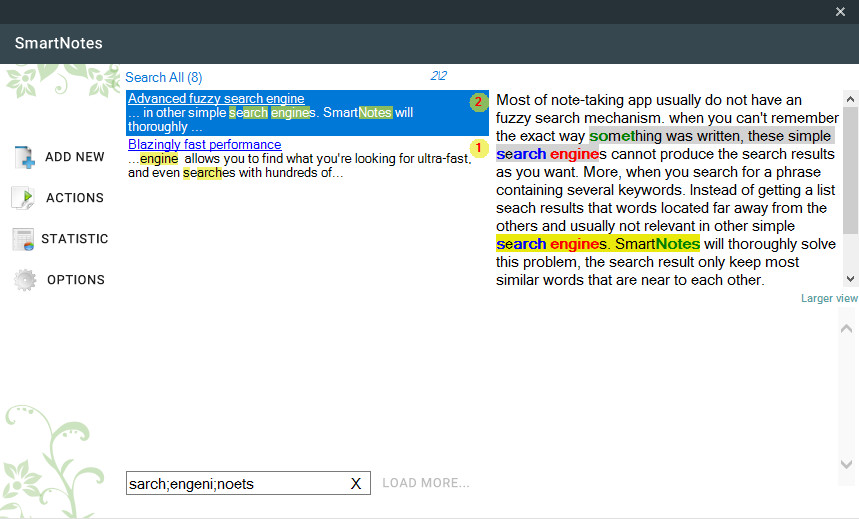Viewport: 859px width, 519px height.
Task: Click the Options gear icon
Action: 25,280
